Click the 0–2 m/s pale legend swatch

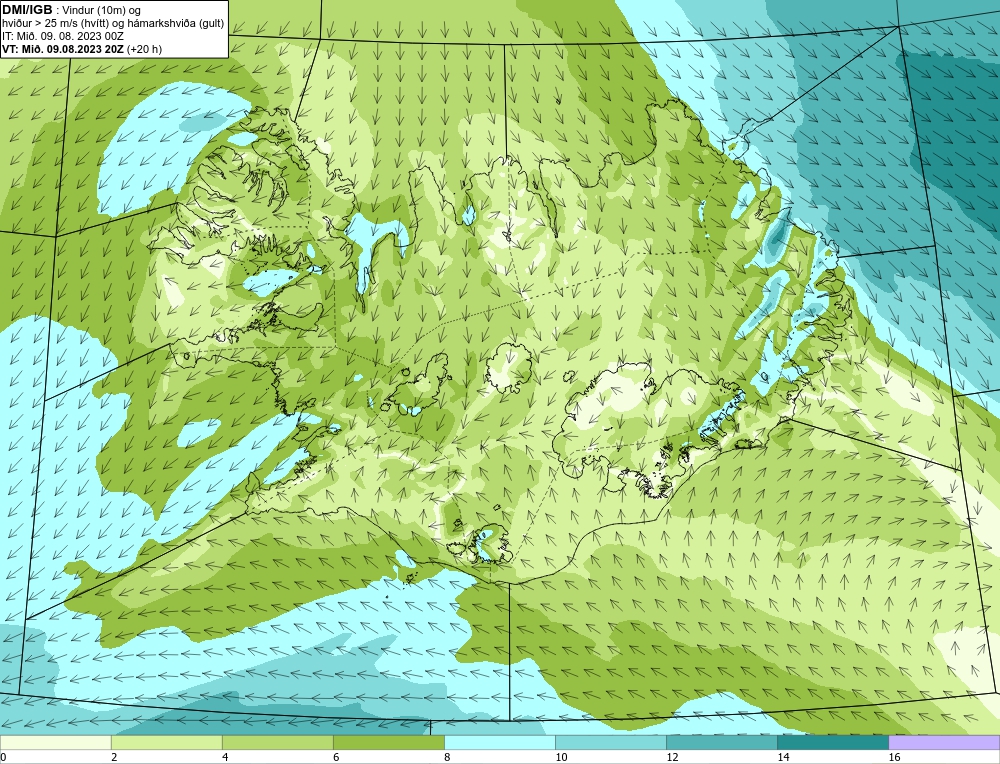(55, 742)
